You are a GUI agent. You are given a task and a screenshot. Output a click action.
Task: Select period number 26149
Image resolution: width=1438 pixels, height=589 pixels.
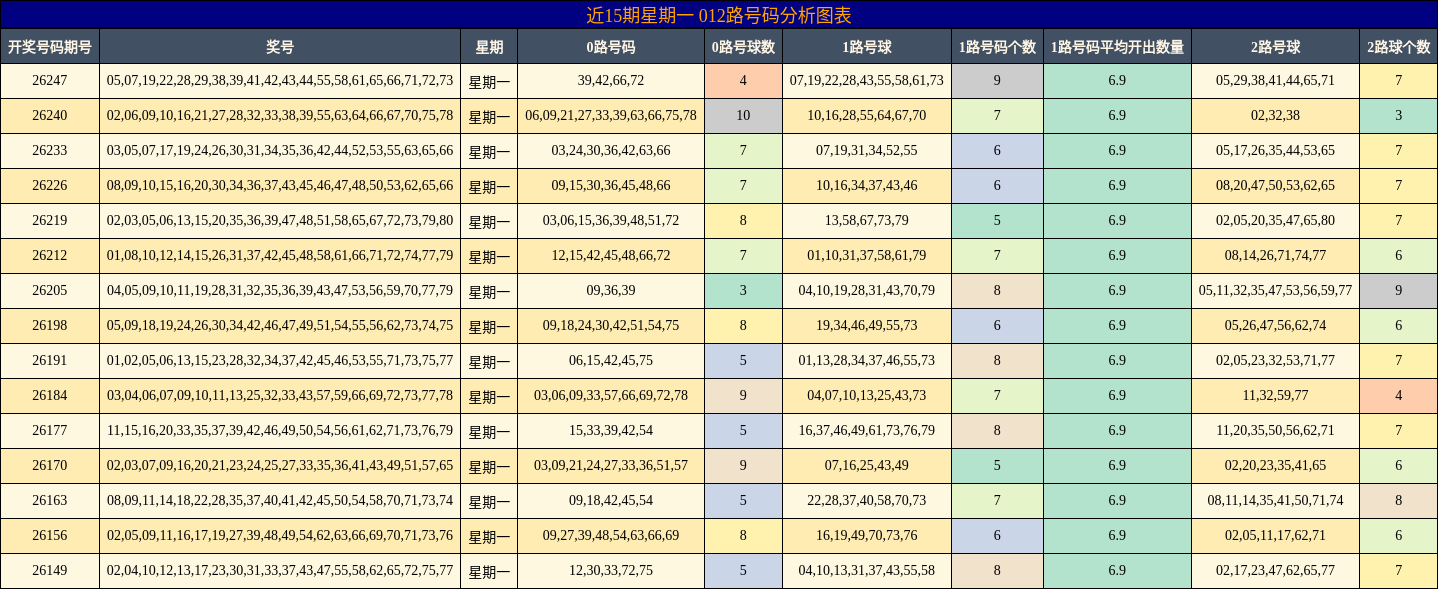click(50, 571)
